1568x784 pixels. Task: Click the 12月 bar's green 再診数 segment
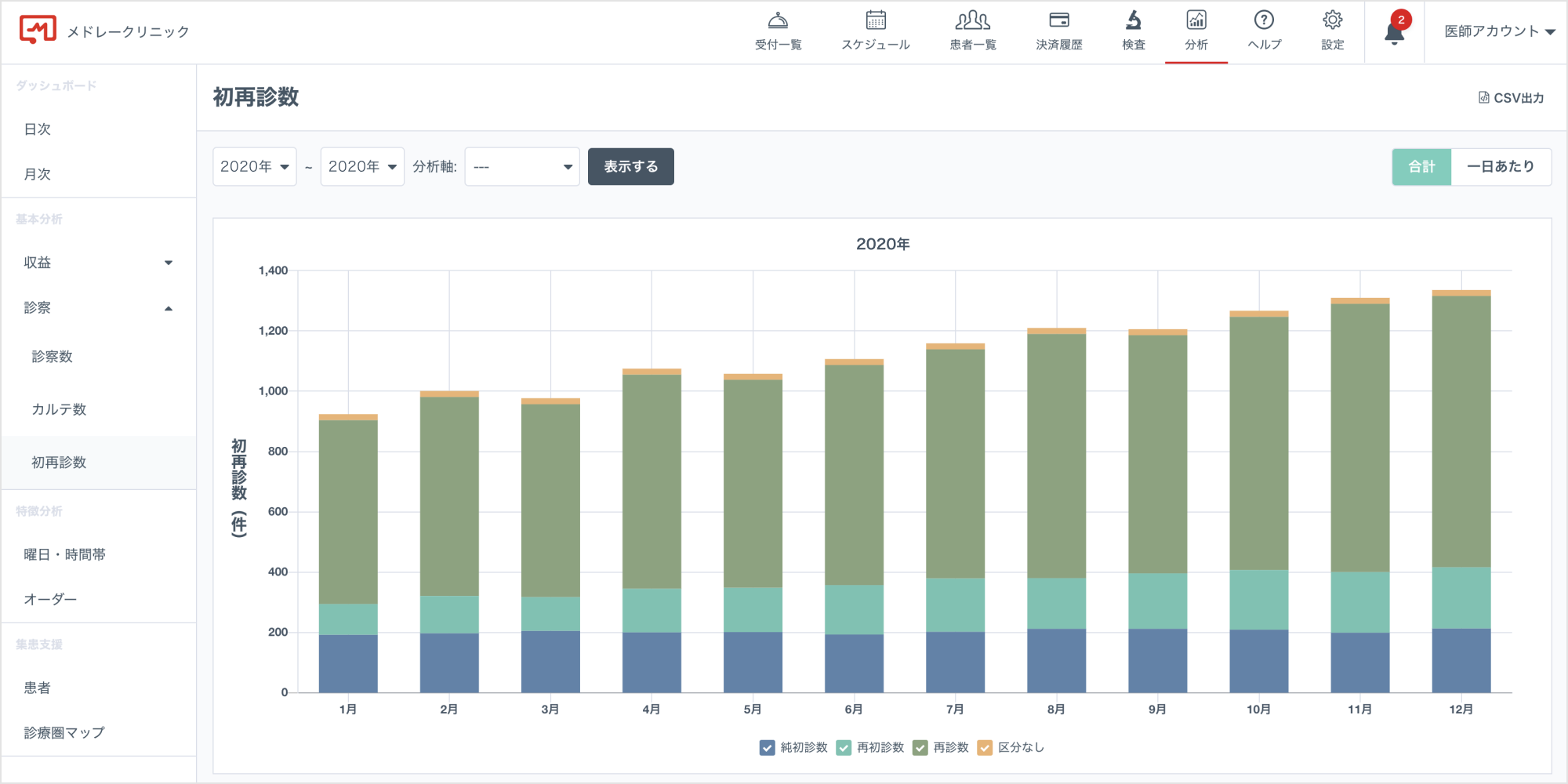click(x=1461, y=431)
